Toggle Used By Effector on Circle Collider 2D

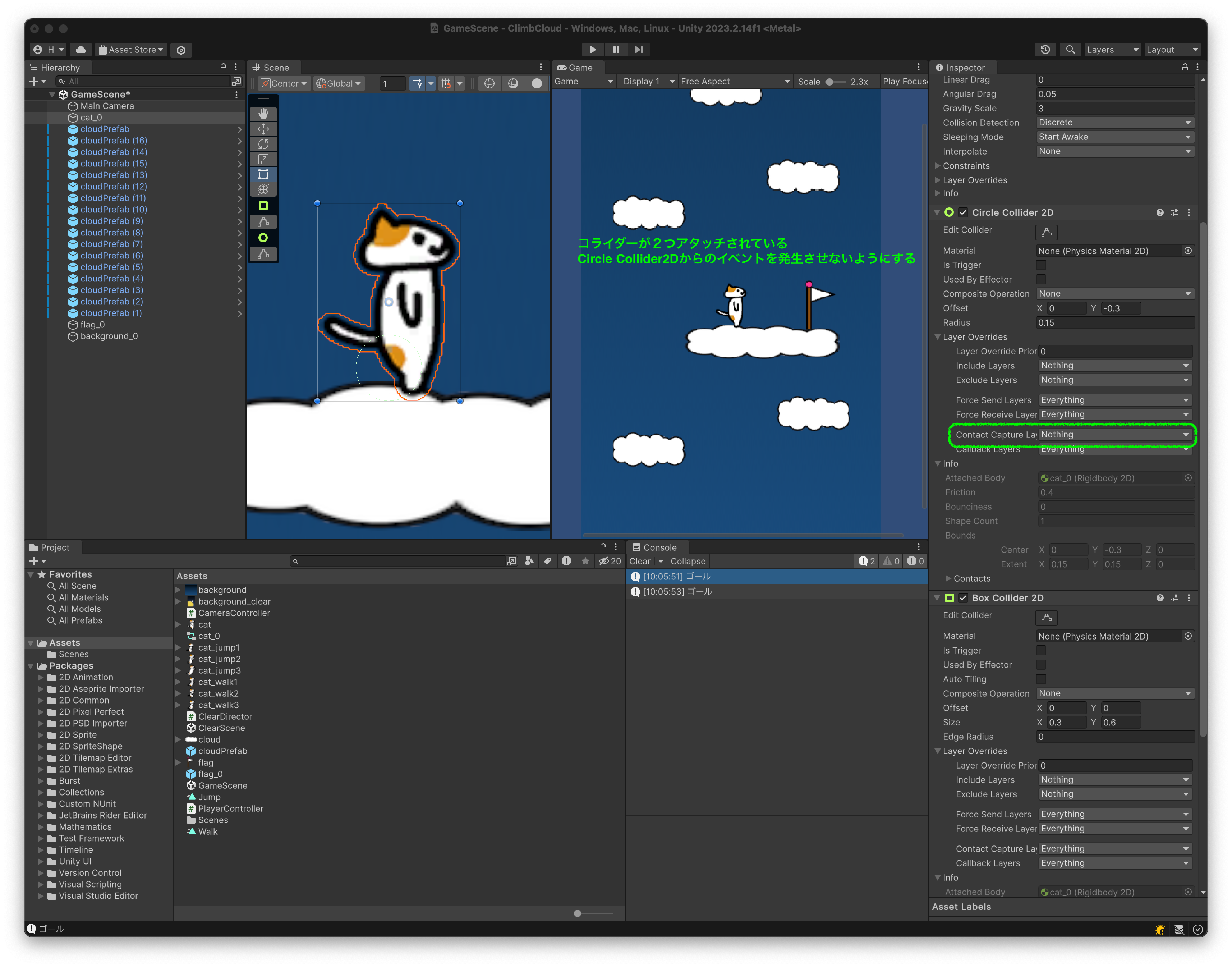coord(1041,279)
